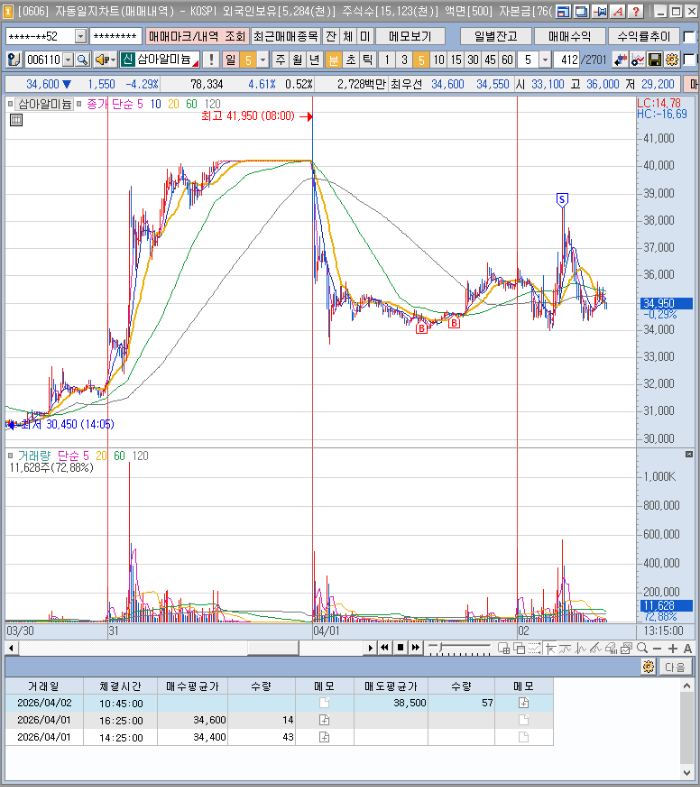Click the chart line drawing tool icon

tap(637, 60)
